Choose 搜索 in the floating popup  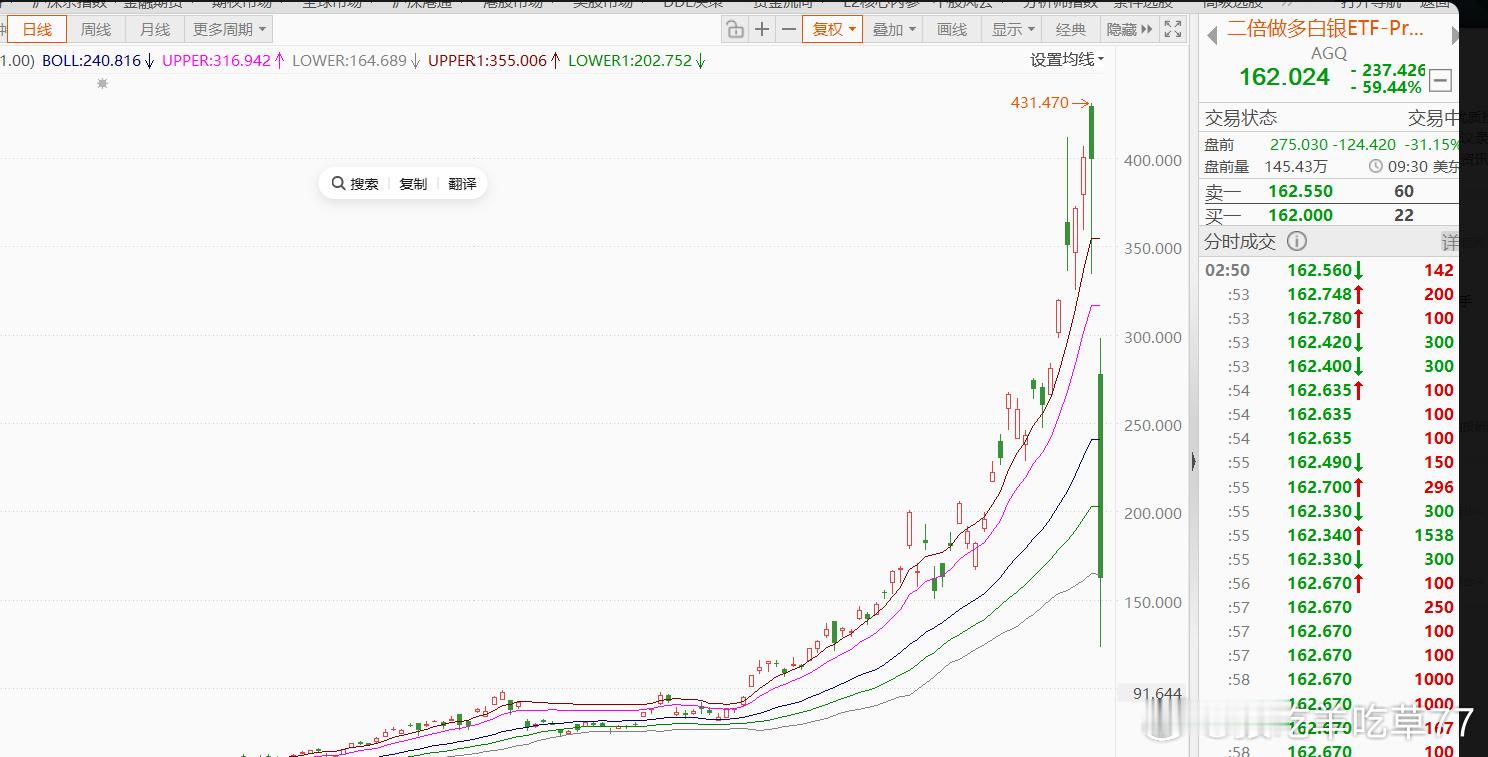point(364,184)
